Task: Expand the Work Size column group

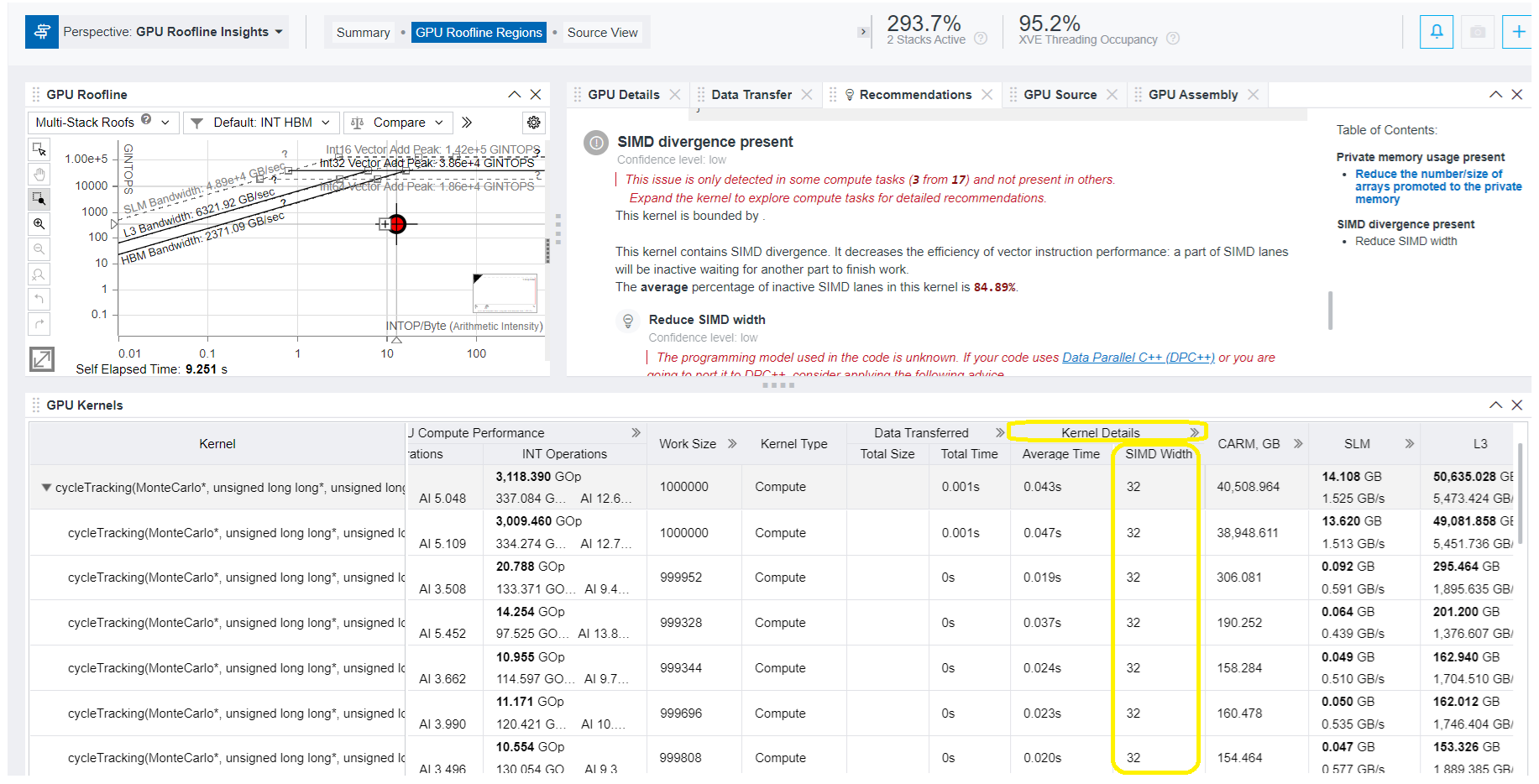Action: pos(732,444)
